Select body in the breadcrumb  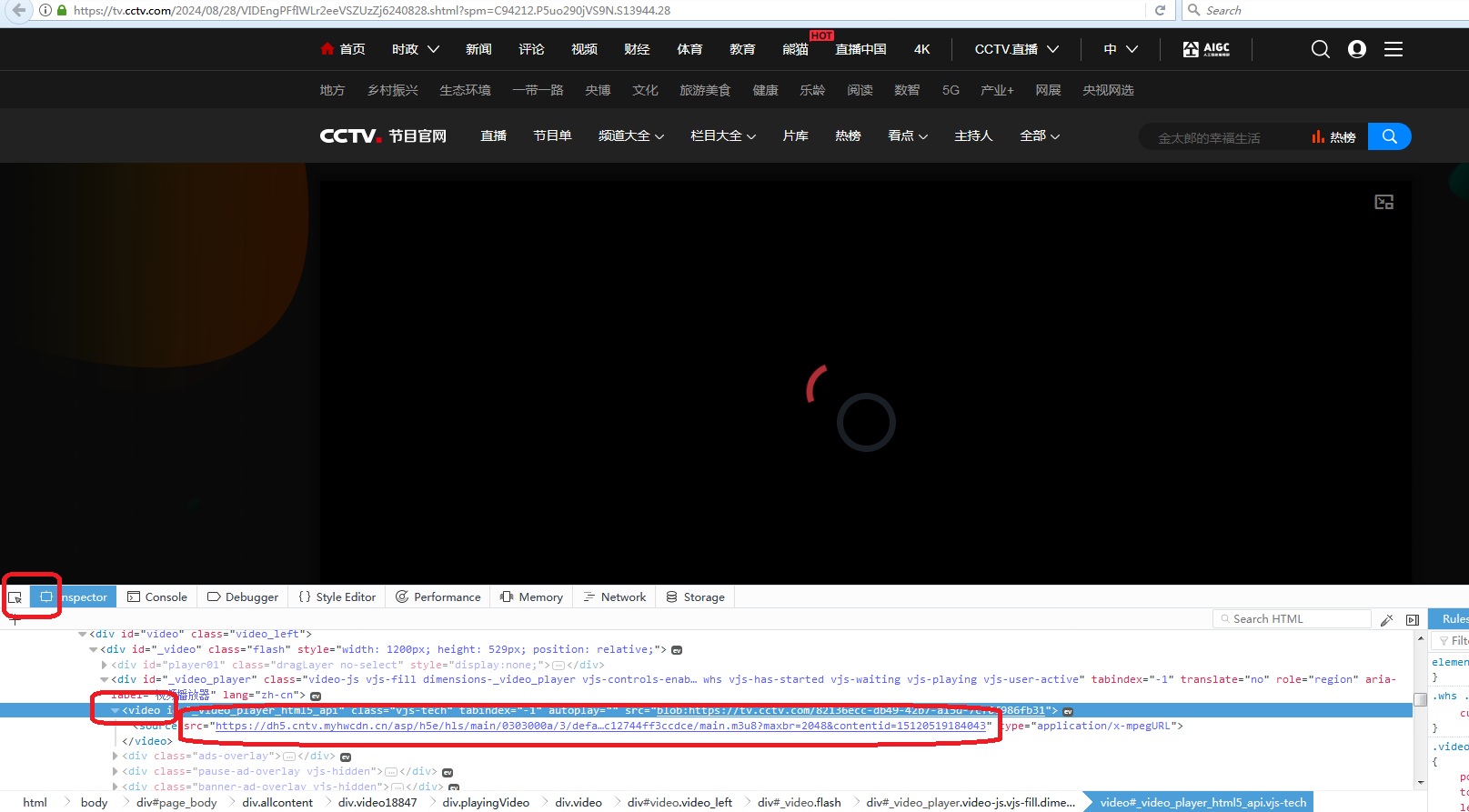(94, 802)
